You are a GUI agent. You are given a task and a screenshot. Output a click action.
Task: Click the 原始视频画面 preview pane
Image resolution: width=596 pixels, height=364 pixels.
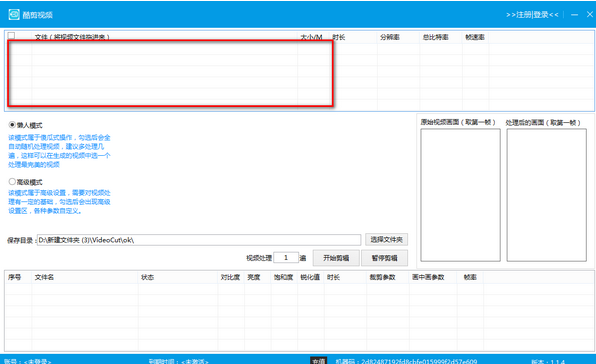[x=460, y=195]
